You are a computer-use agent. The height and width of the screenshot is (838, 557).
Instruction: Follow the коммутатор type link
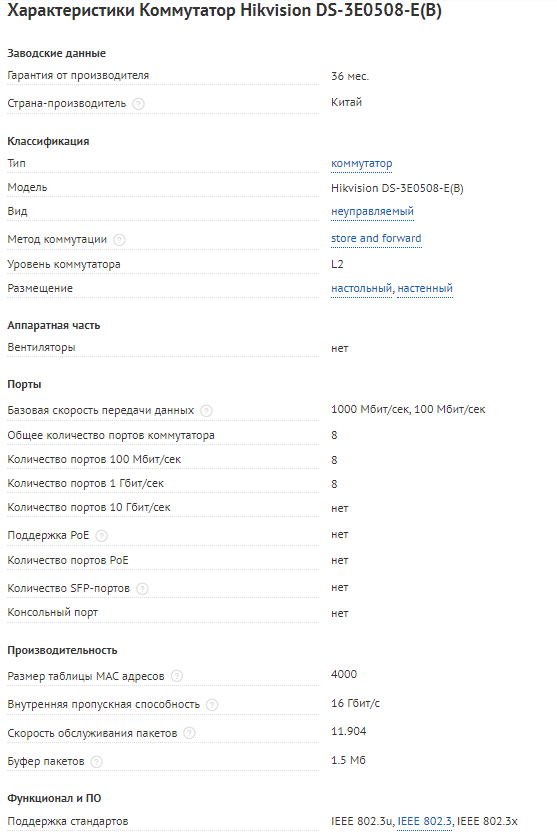point(361,164)
